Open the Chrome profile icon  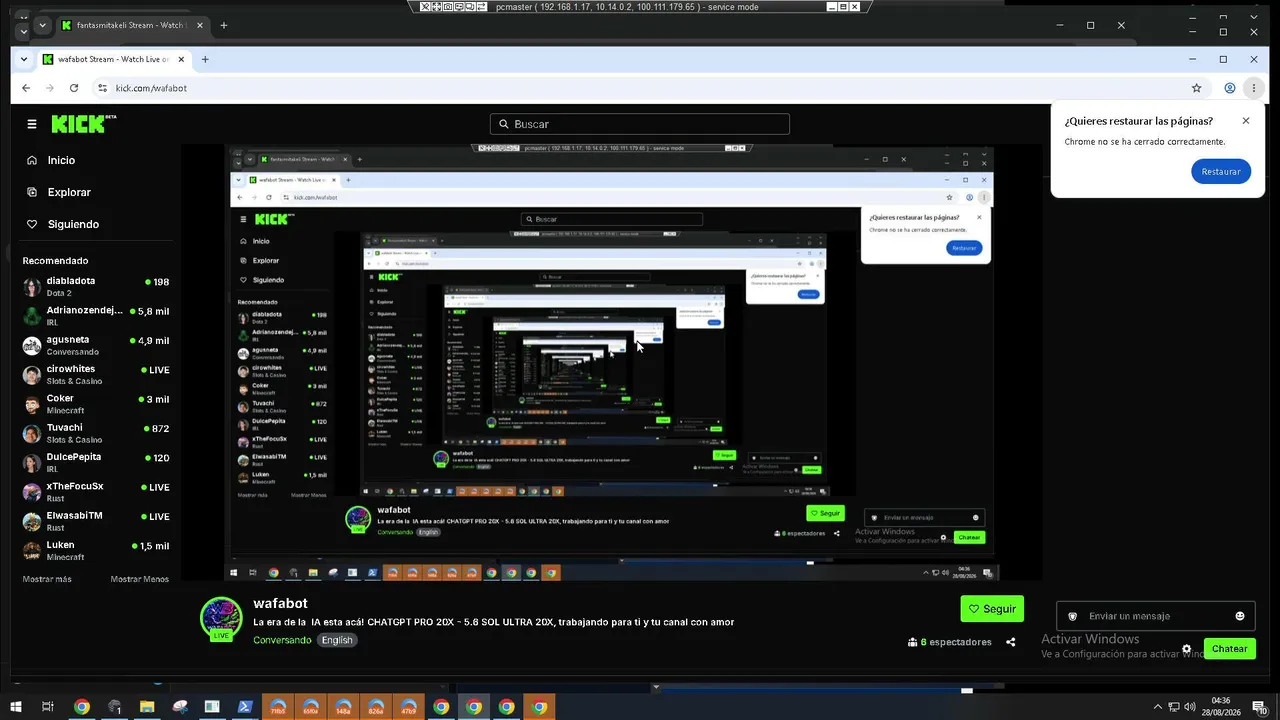pyautogui.click(x=1230, y=88)
